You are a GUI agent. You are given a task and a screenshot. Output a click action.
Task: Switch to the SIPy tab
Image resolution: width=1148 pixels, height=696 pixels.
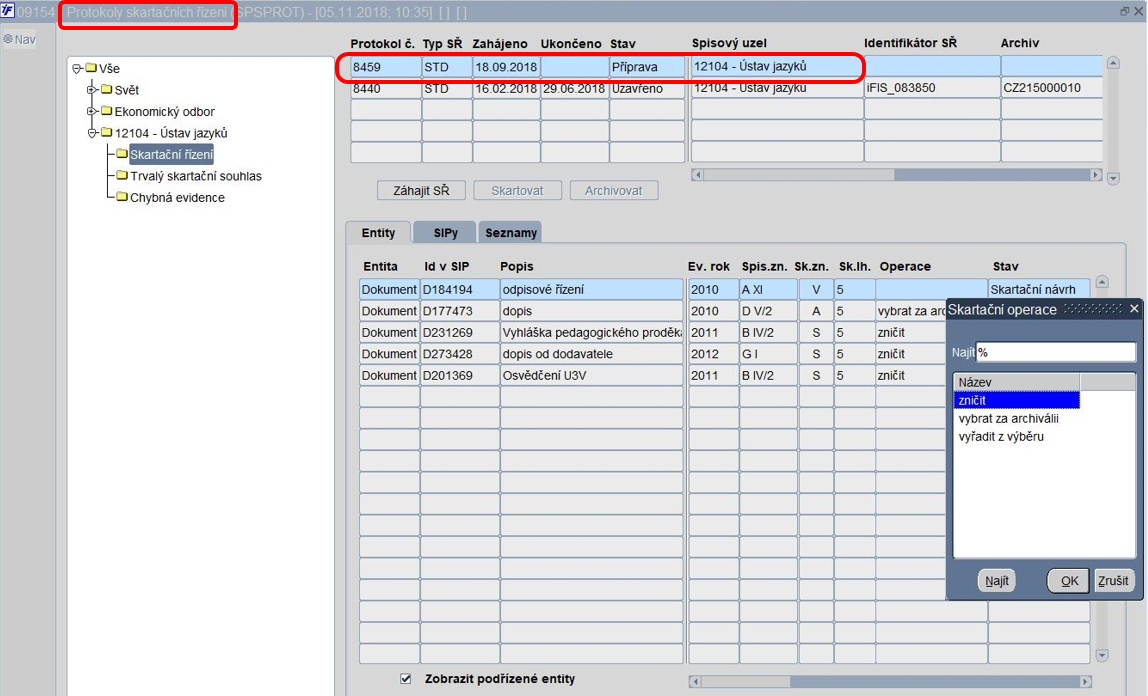coord(445,233)
